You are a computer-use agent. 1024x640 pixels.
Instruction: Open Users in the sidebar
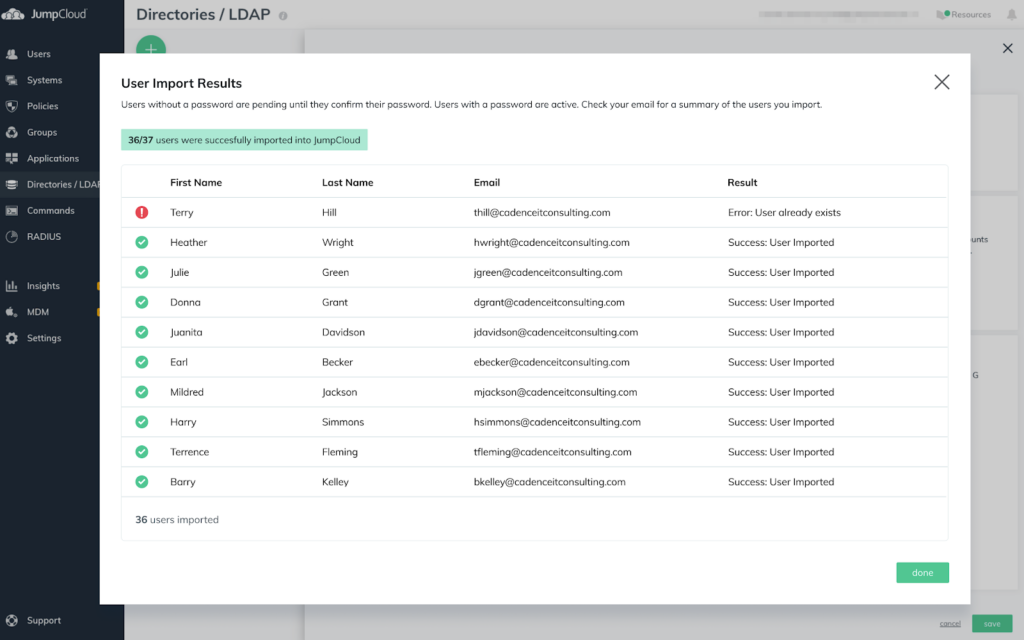(x=38, y=54)
